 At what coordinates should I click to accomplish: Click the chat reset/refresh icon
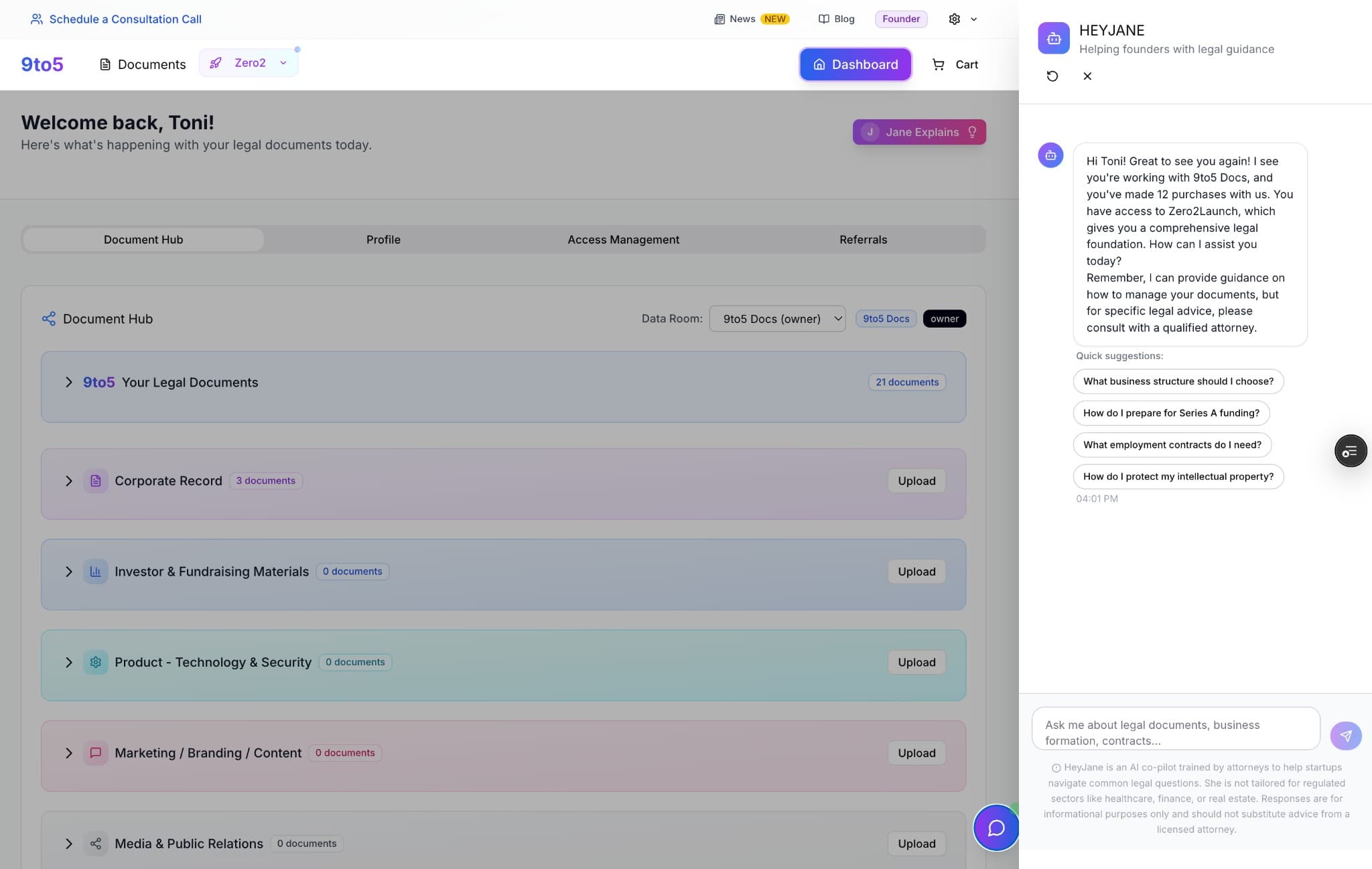click(x=1052, y=76)
